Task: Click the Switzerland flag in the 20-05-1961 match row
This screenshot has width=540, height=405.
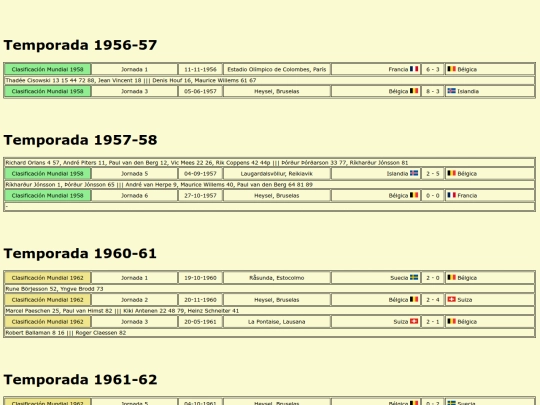Action: pos(414,321)
